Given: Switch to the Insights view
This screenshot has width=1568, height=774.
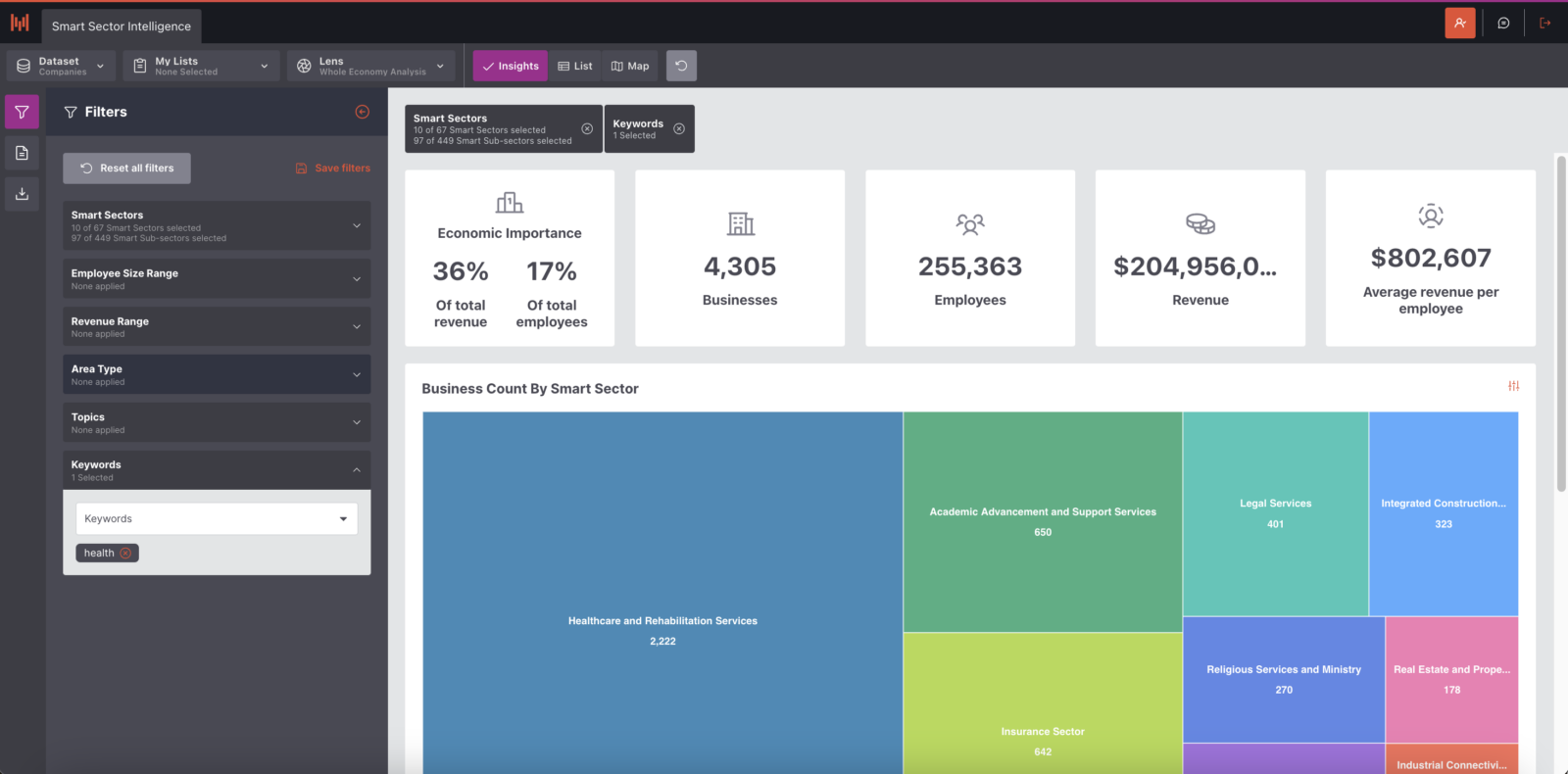Looking at the screenshot, I should pyautogui.click(x=511, y=66).
